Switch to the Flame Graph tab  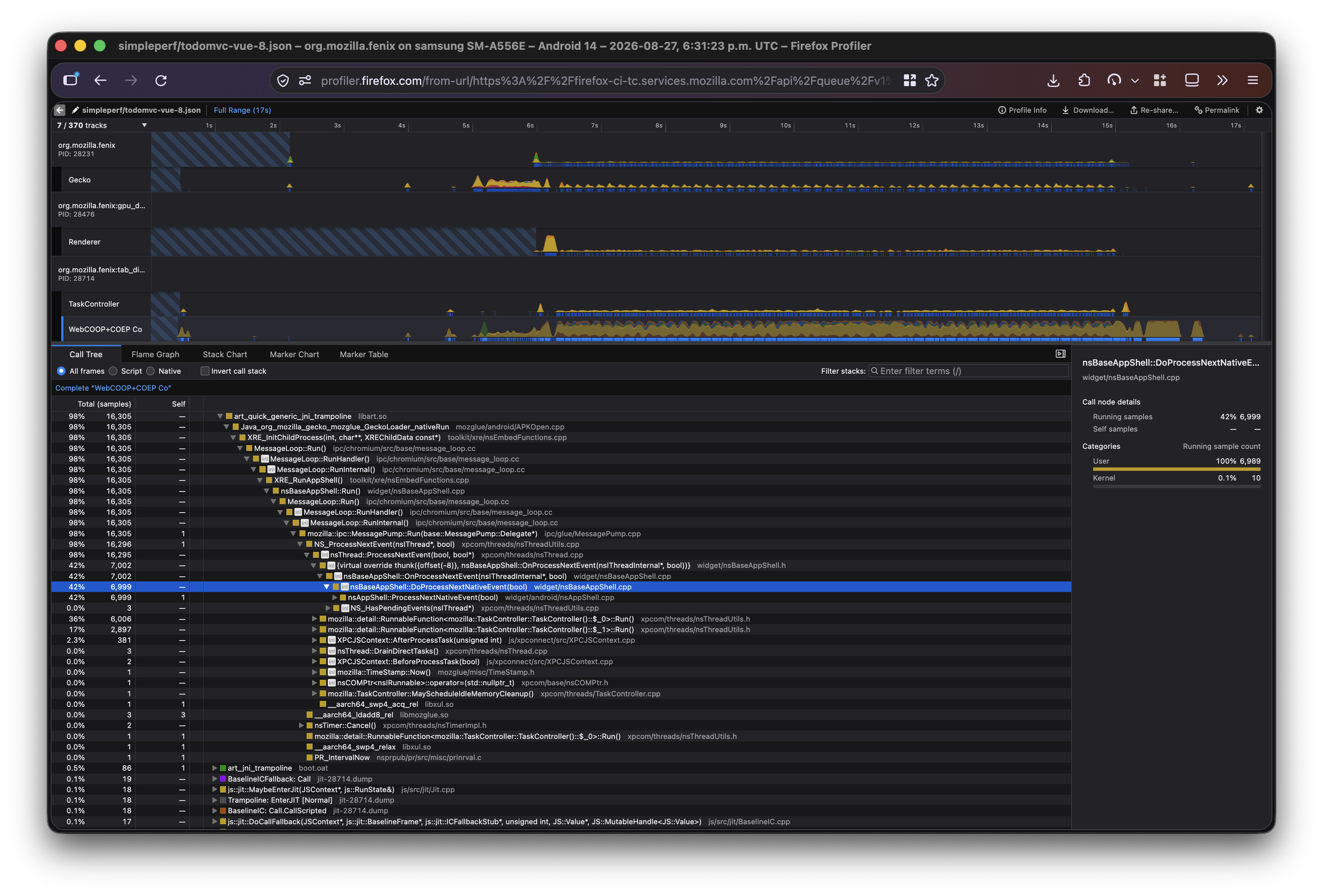pos(155,354)
